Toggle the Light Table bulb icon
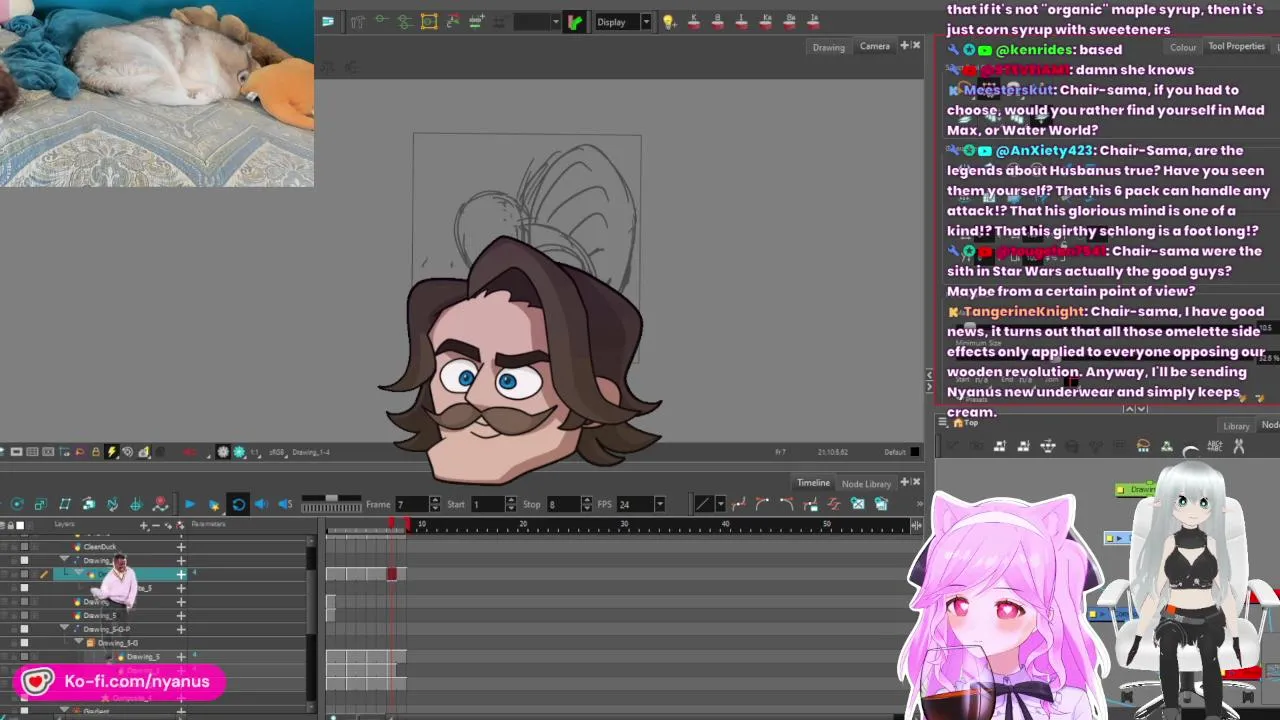1280x720 pixels. pyautogui.click(x=668, y=21)
